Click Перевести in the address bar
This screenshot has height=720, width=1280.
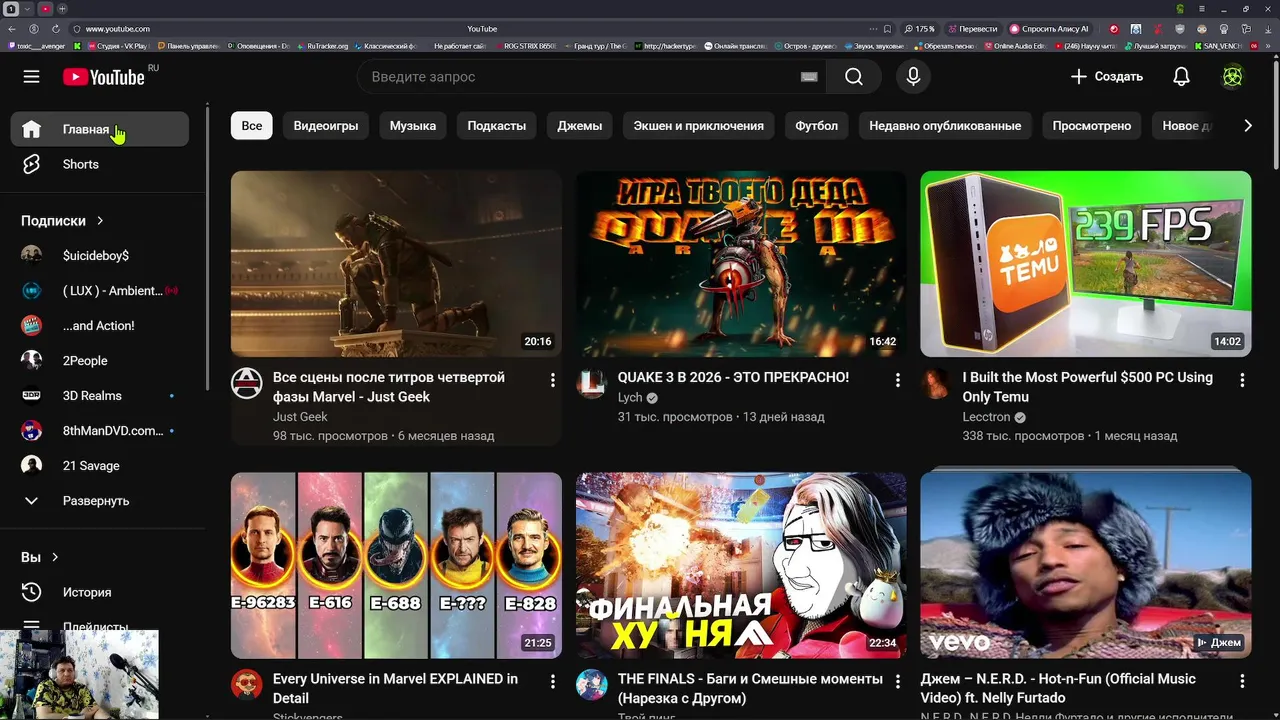tap(973, 29)
